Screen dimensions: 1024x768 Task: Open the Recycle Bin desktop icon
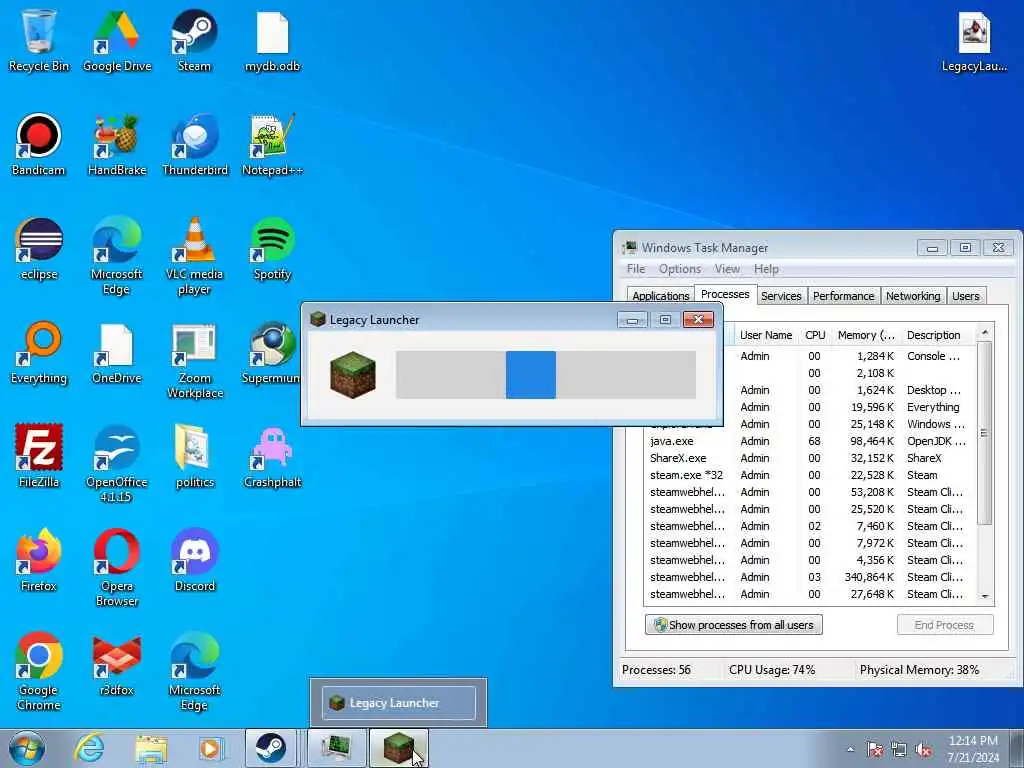39,40
